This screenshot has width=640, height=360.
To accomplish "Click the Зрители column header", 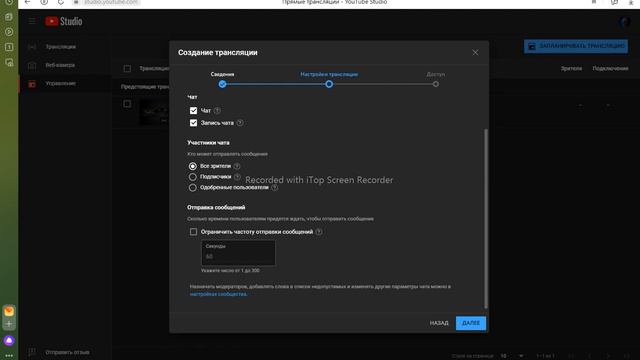I will [571, 69].
